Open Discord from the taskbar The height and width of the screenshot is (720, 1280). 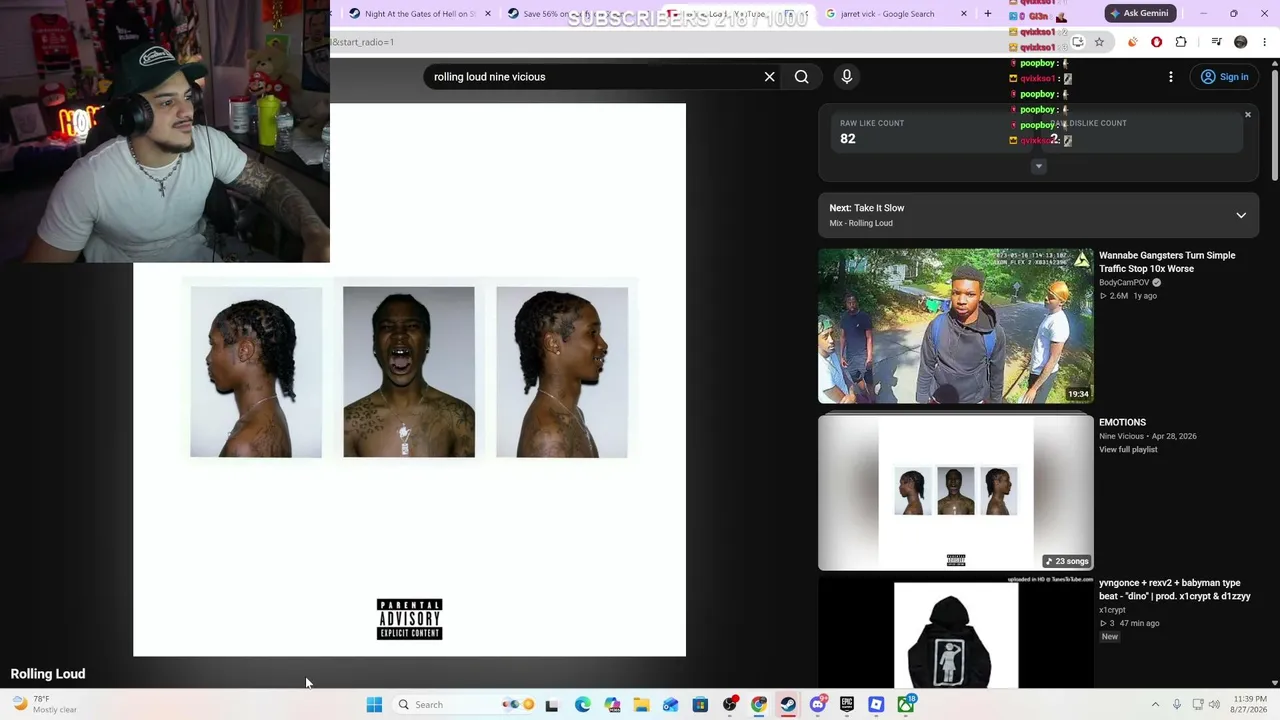817,705
